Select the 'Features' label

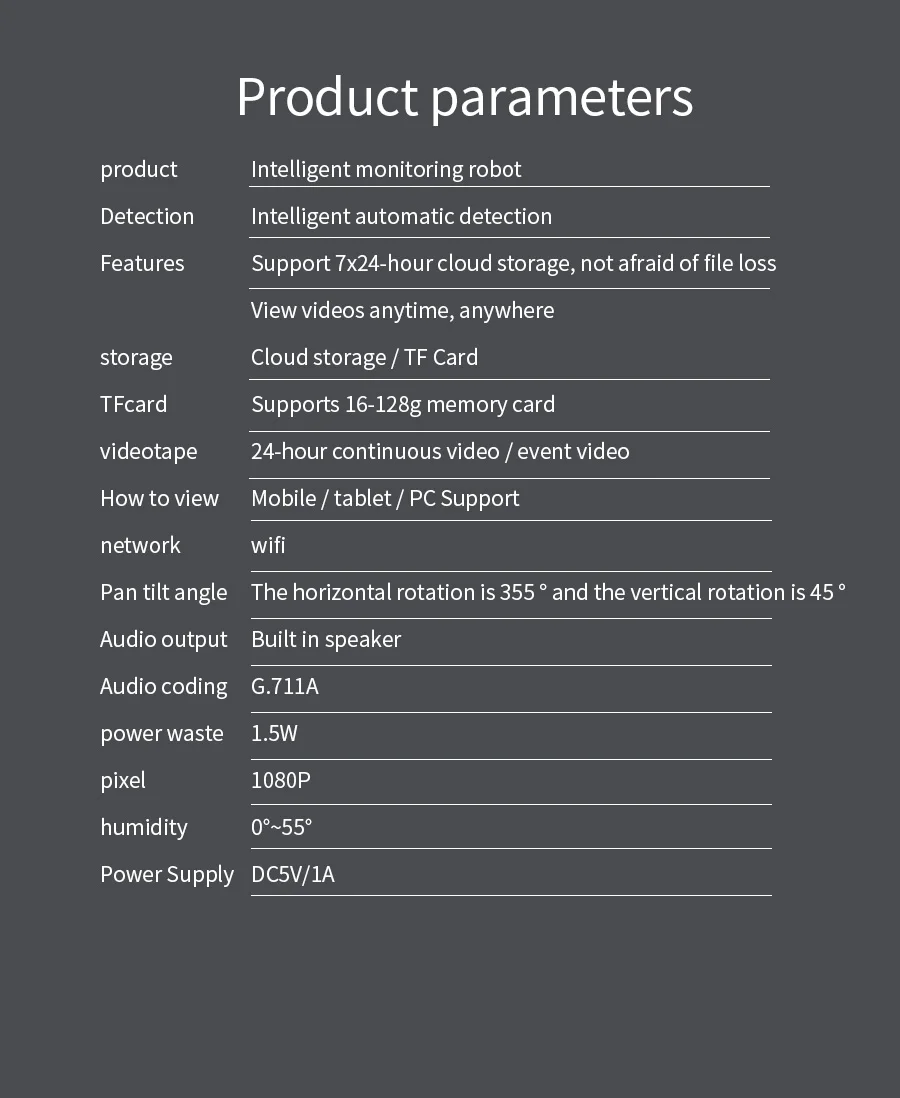point(142,263)
